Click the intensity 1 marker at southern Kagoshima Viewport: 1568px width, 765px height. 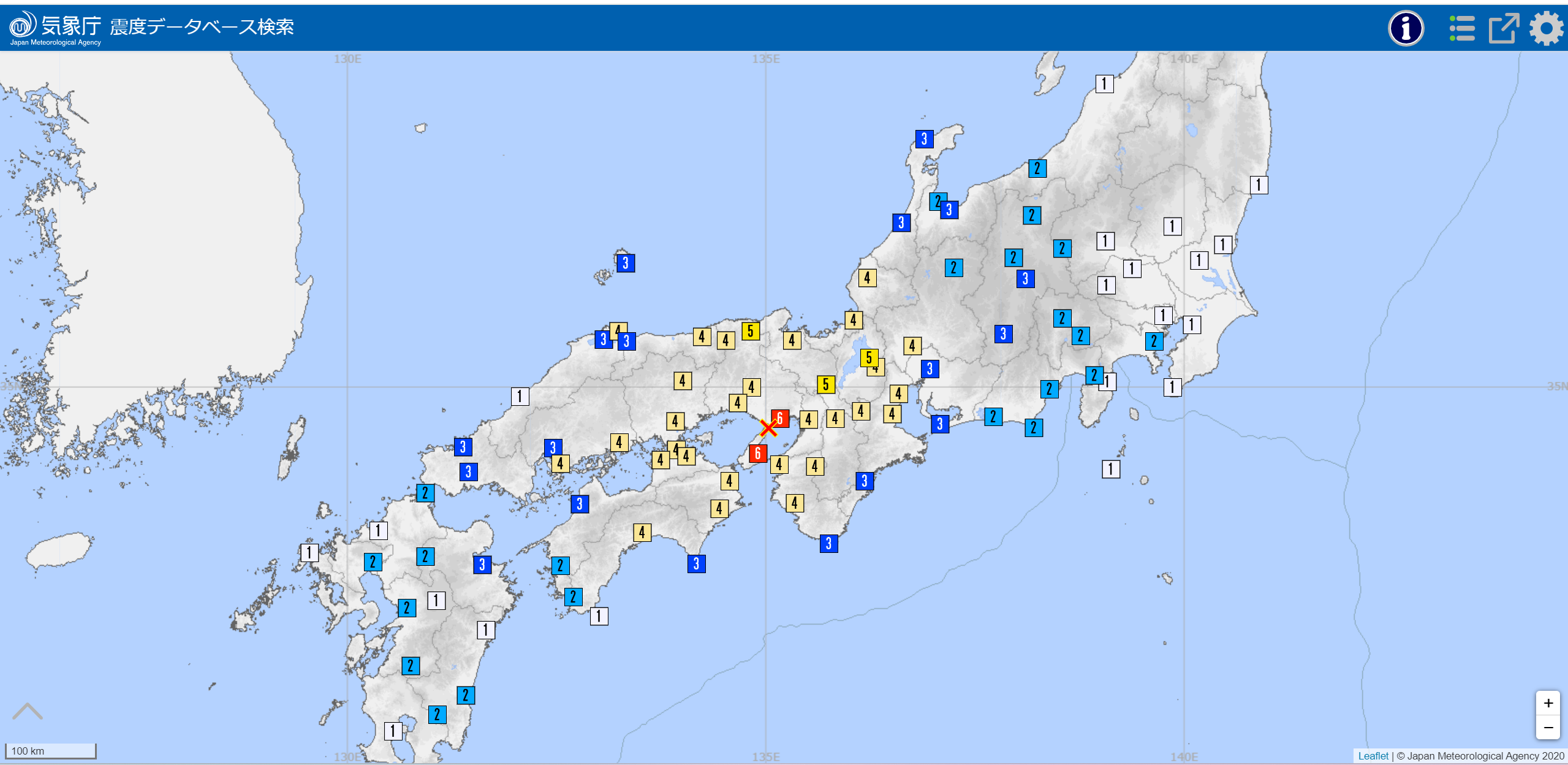coord(393,731)
